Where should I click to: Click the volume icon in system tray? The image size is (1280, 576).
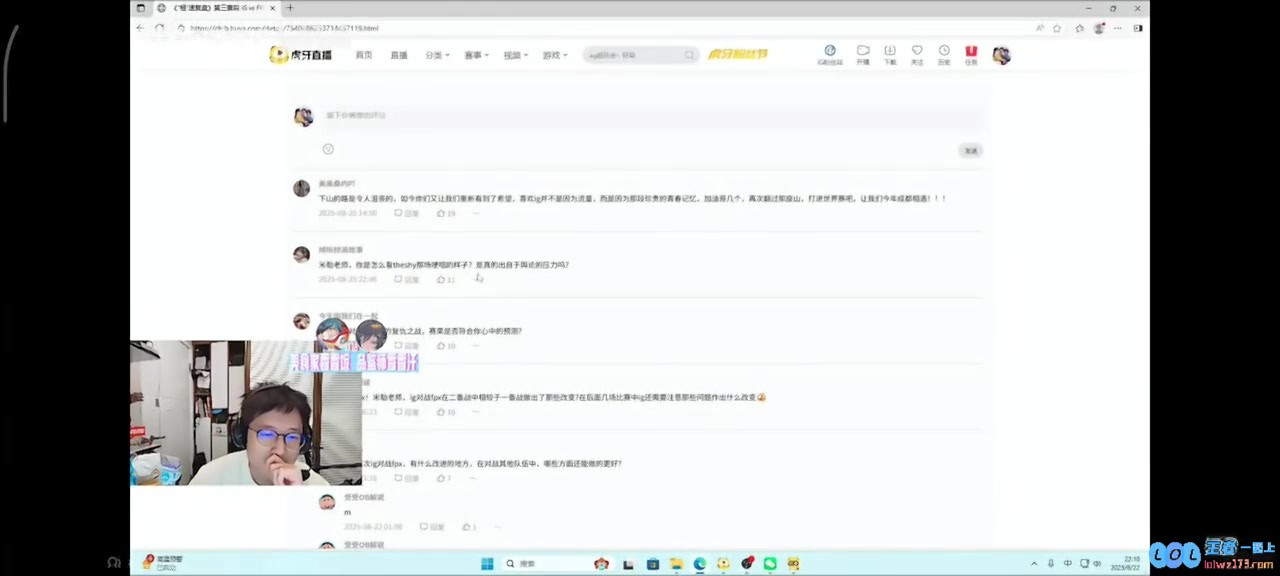[x=1097, y=564]
